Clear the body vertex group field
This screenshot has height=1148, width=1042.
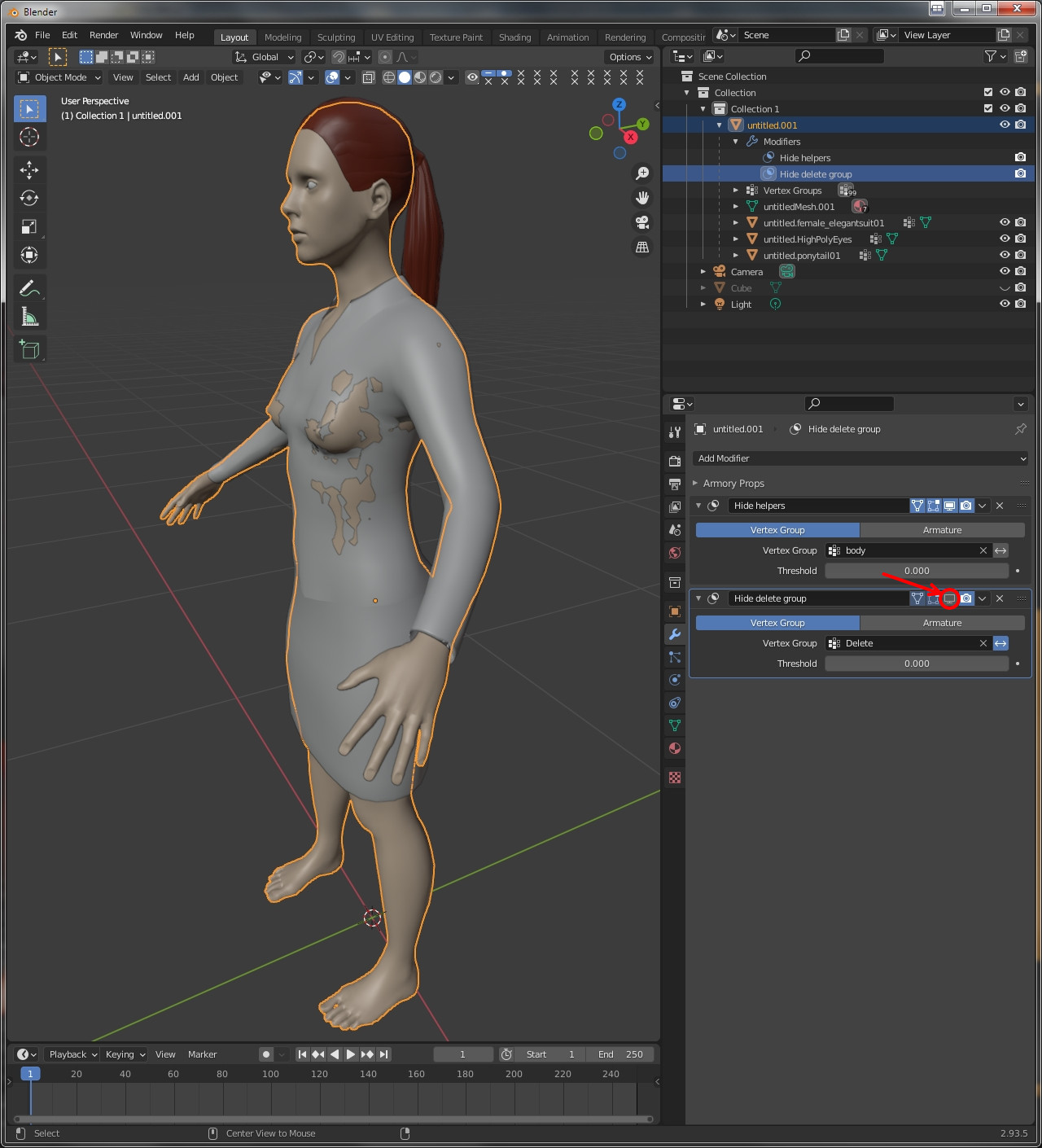(x=983, y=550)
